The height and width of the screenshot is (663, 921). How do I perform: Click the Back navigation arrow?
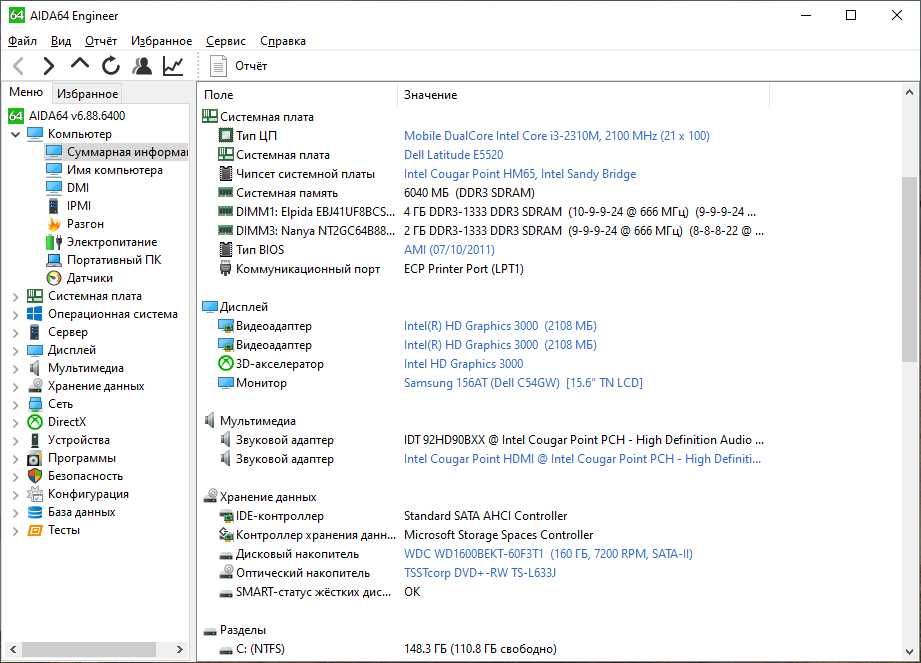click(x=18, y=66)
